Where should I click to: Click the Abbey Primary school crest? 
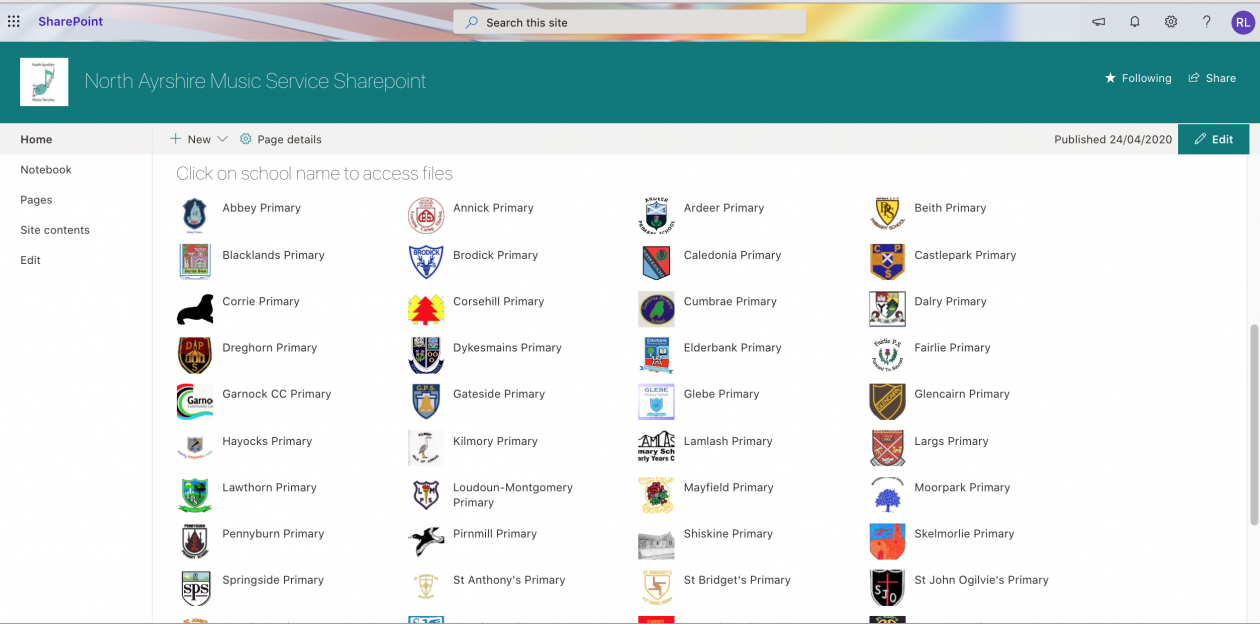tap(194, 215)
